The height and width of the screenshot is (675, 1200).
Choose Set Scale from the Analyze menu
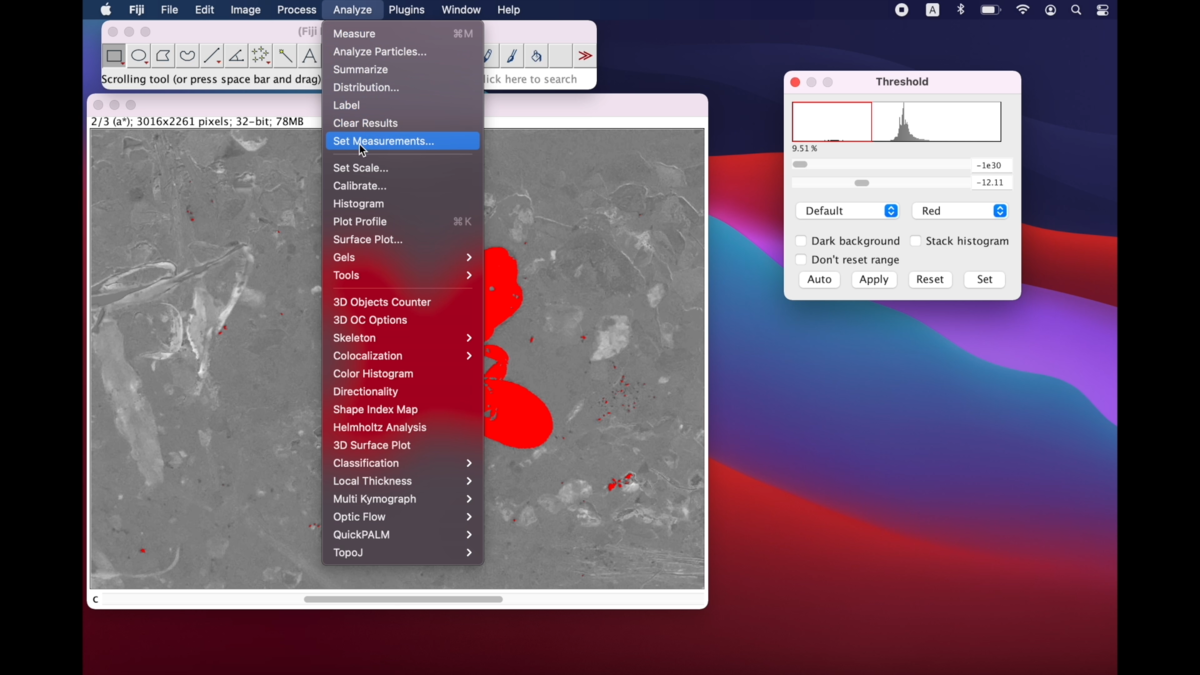[402, 168]
